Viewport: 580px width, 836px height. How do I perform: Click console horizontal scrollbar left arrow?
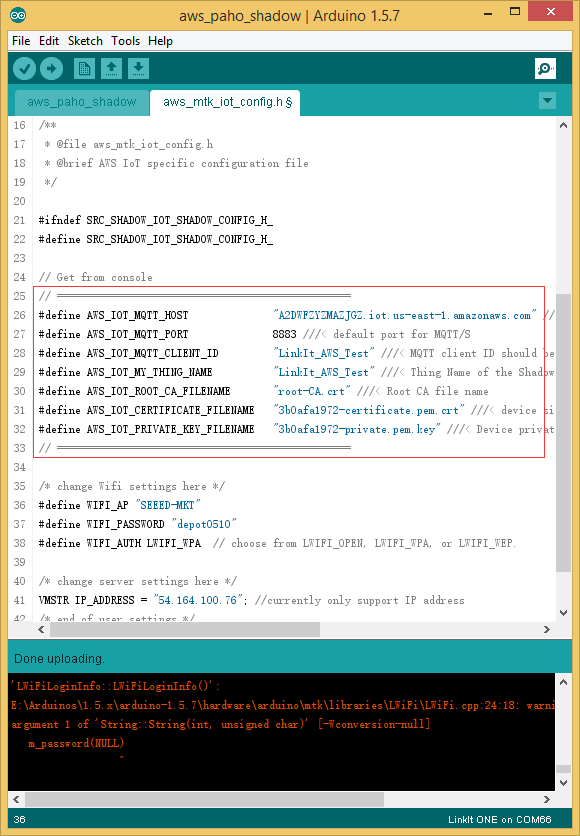tap(15, 799)
